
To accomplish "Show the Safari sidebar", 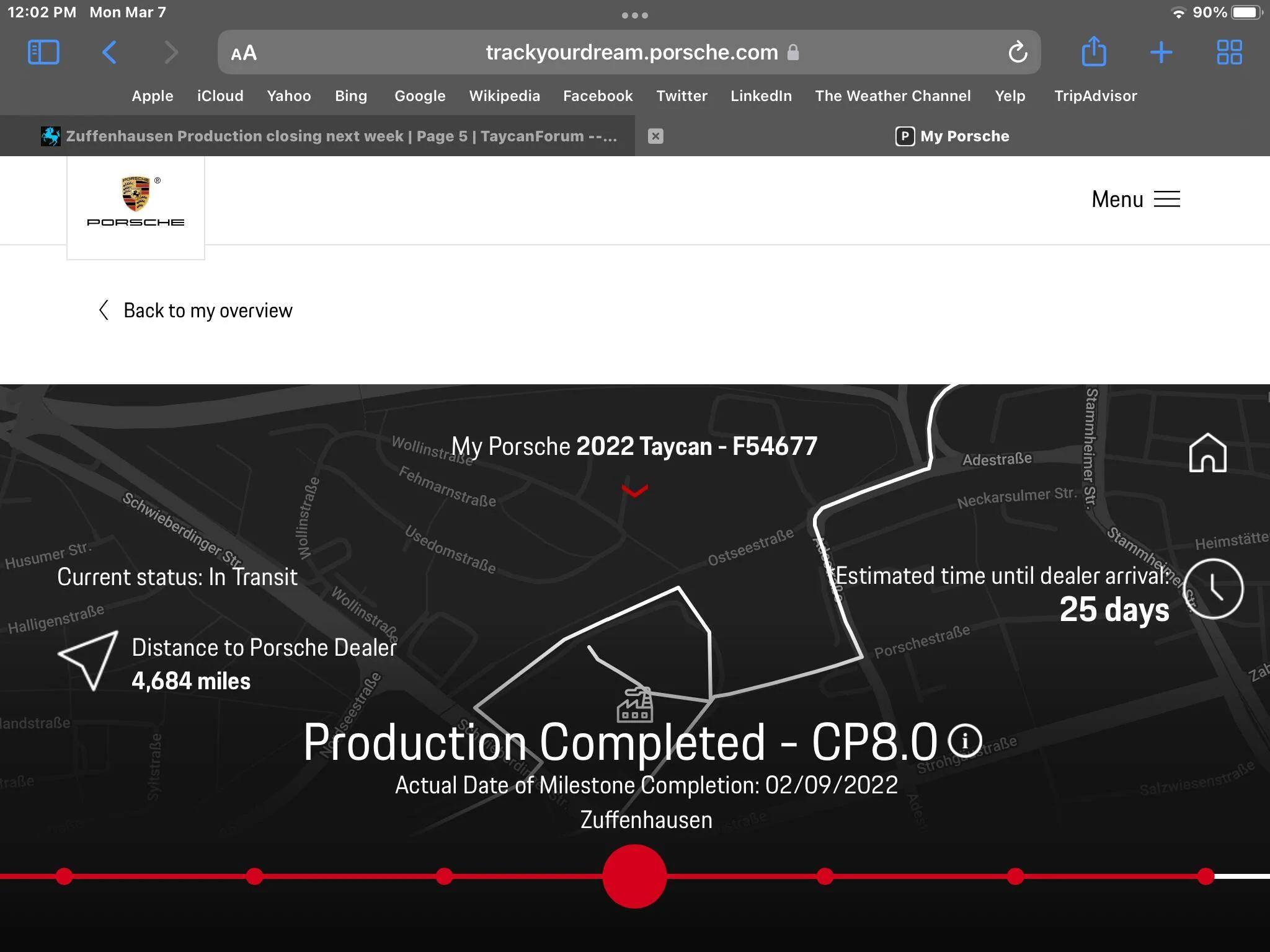I will tap(43, 53).
